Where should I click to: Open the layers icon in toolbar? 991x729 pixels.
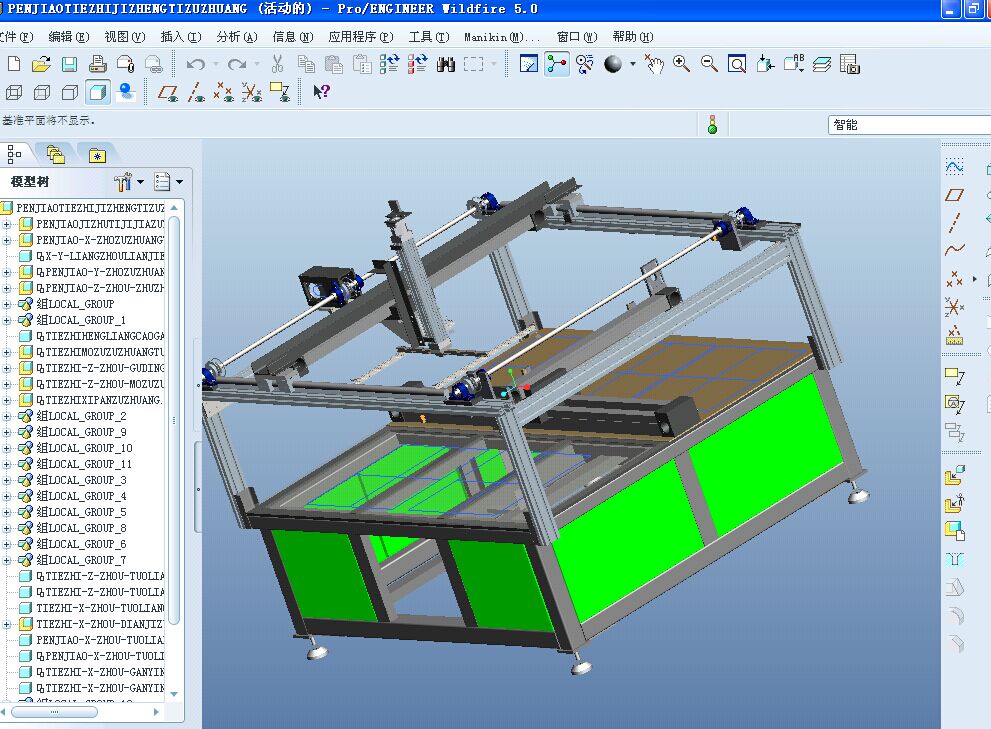coord(822,64)
